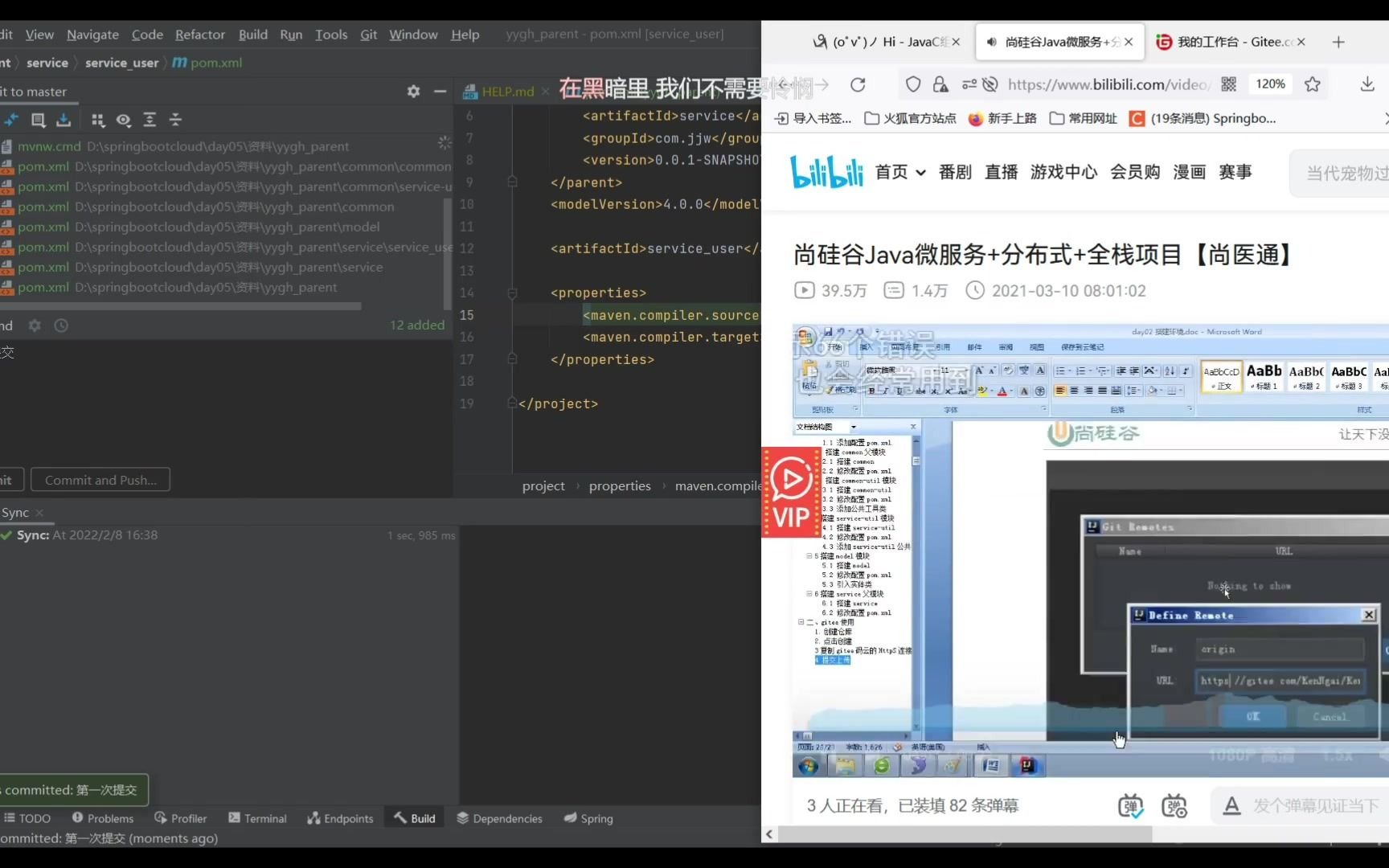Image resolution: width=1389 pixels, height=868 pixels.
Task: Close the Sync tab in Build panel
Action: pos(39,513)
